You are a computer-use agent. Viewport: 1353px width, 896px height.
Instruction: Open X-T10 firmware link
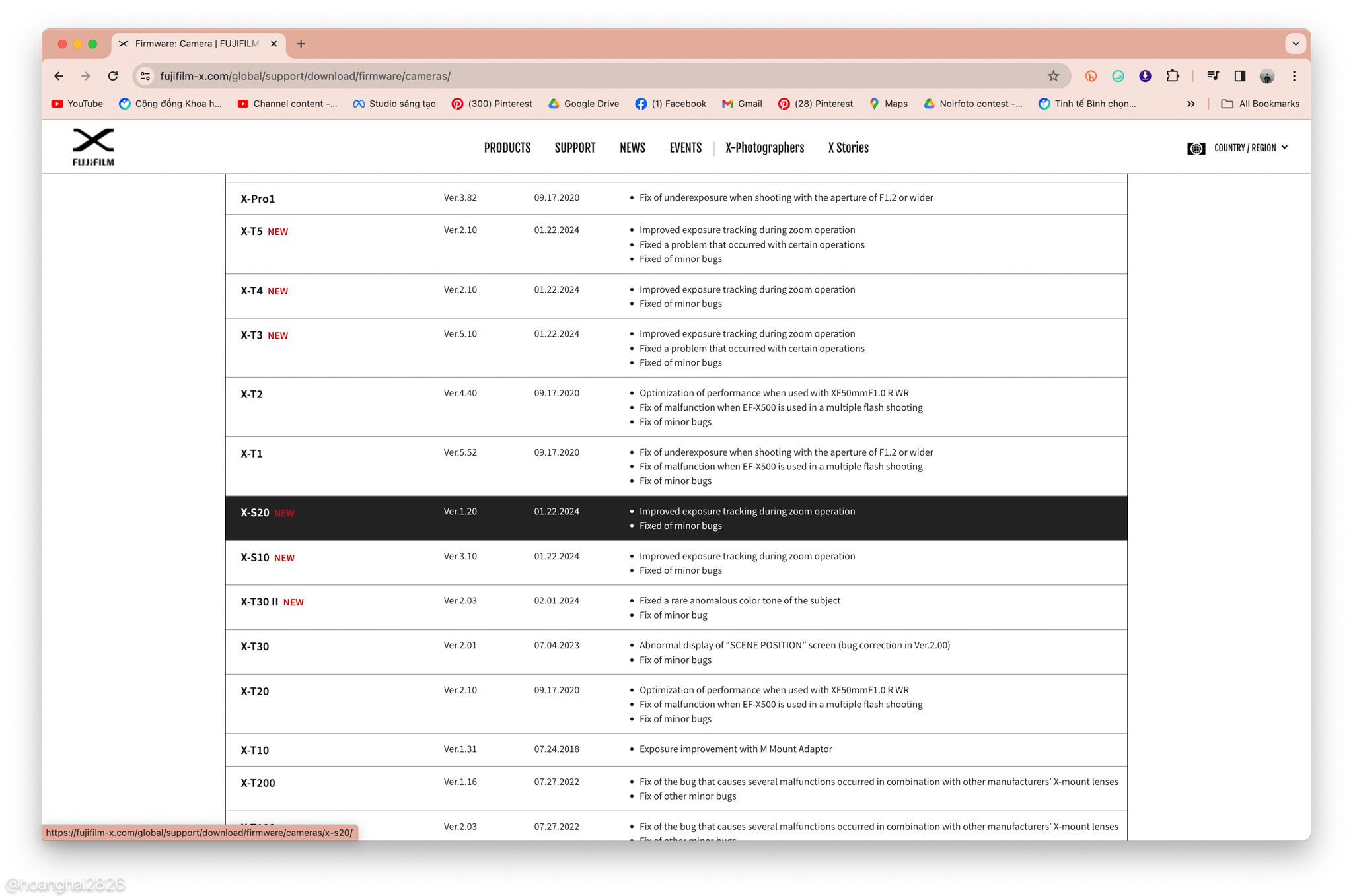coord(676,749)
